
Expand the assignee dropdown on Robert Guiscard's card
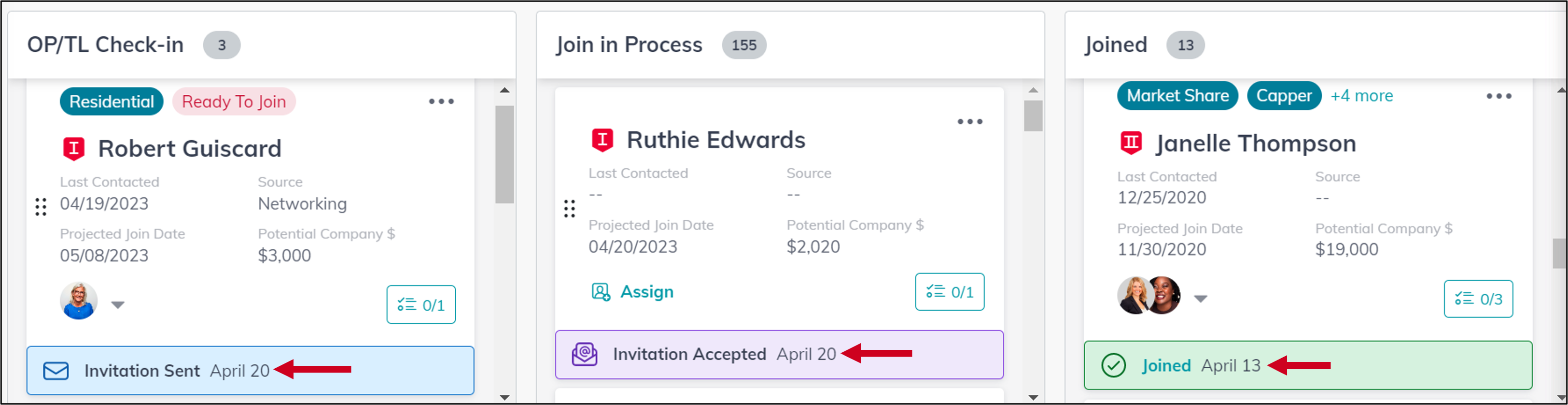pos(117,304)
